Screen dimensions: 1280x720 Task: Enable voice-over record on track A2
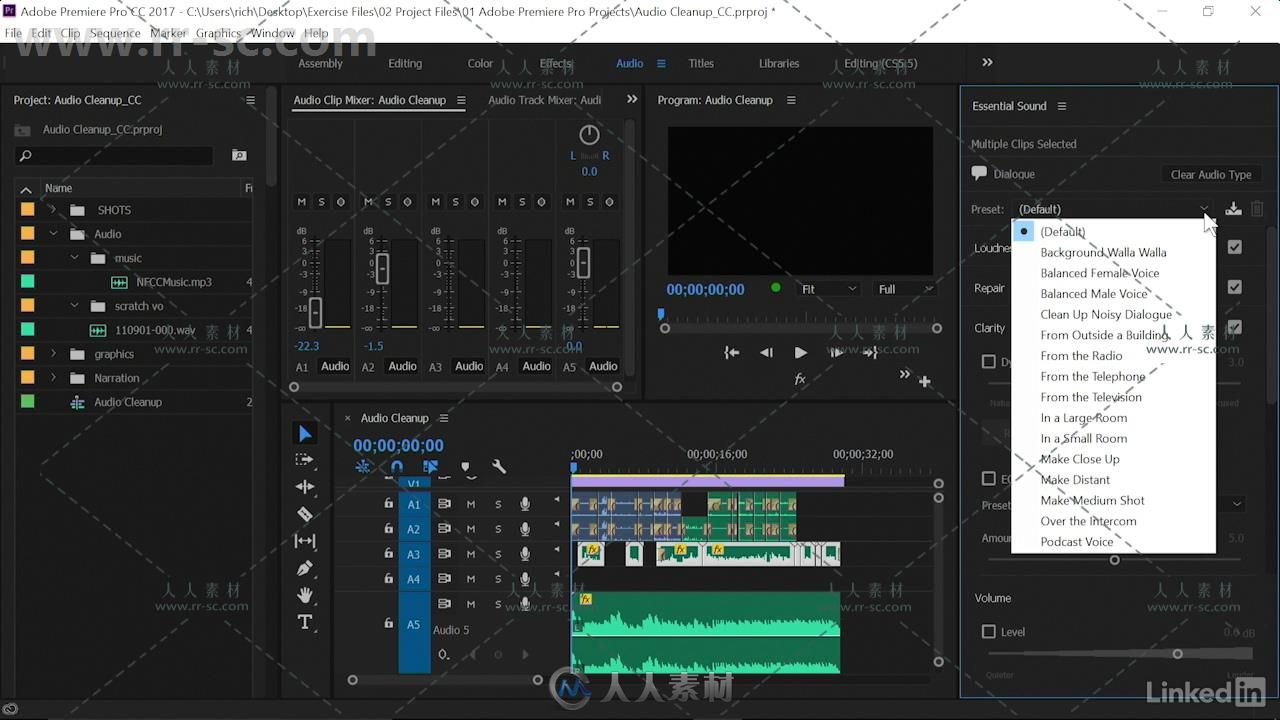(525, 529)
